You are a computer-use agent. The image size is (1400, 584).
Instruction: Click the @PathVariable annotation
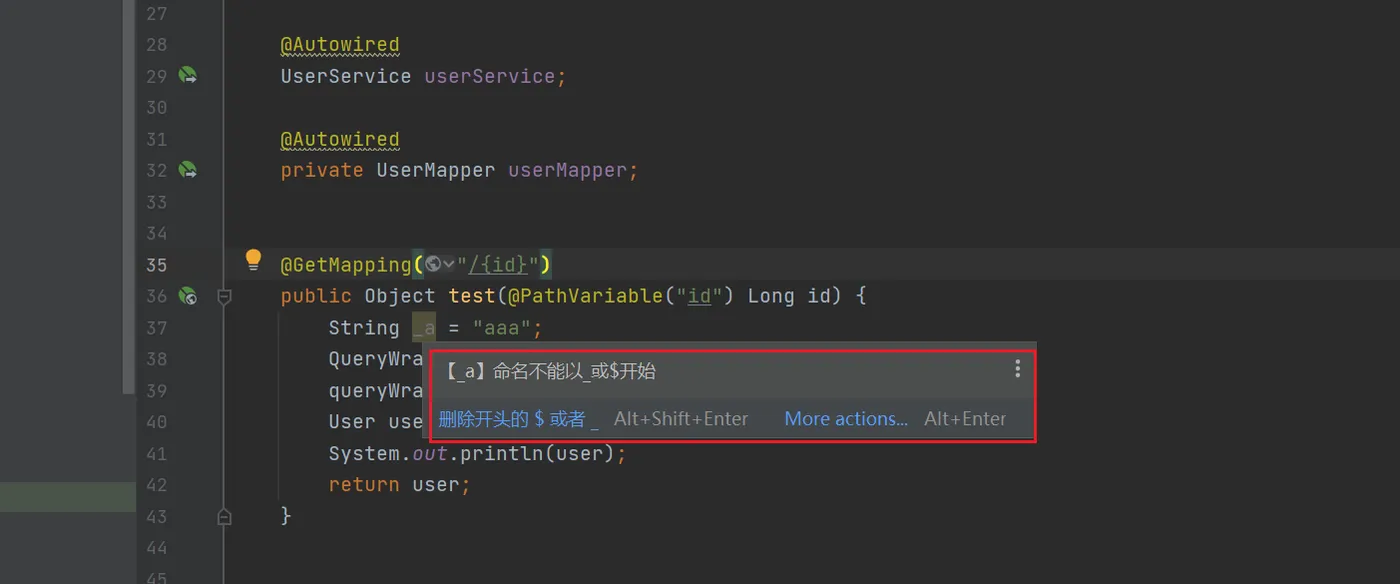tap(586, 296)
